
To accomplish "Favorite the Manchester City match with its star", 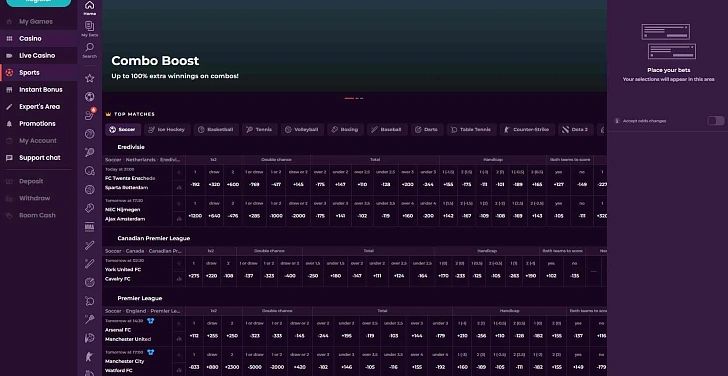I will (x=179, y=355).
